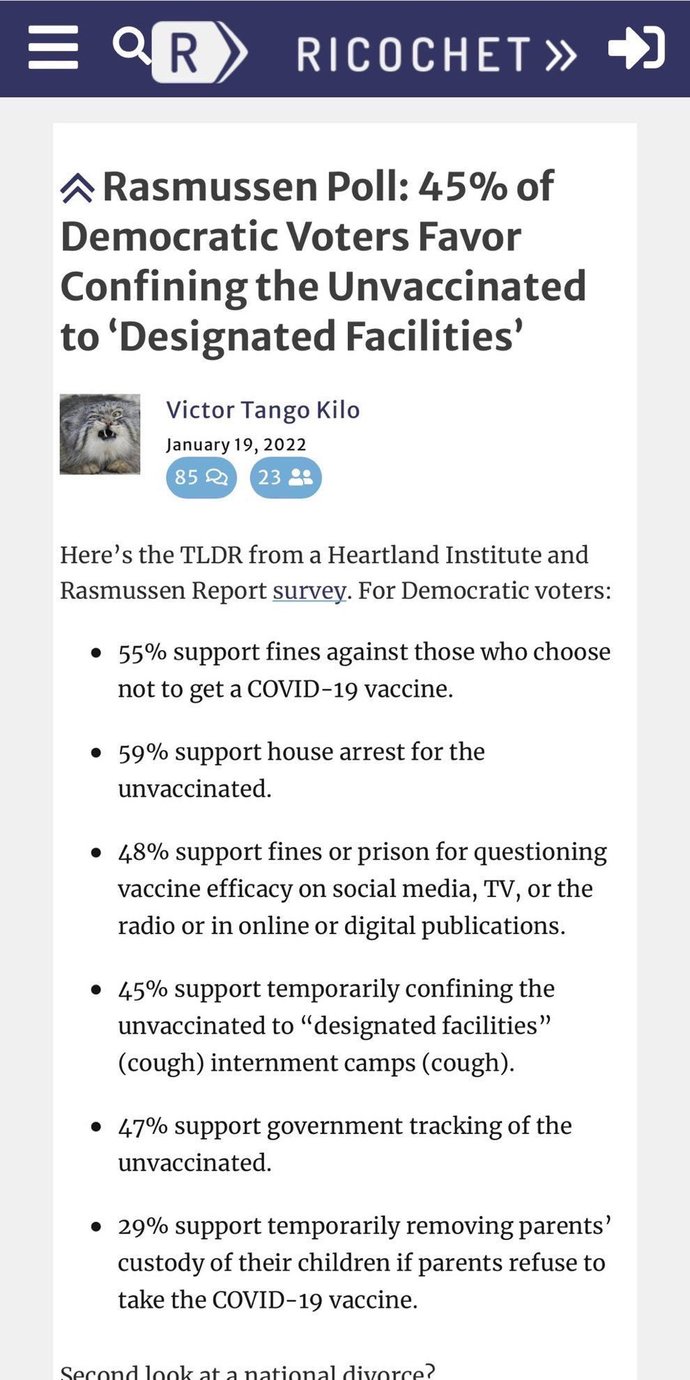View the author's cat avatar image
Screen dimensions: 690x1380
[100, 434]
